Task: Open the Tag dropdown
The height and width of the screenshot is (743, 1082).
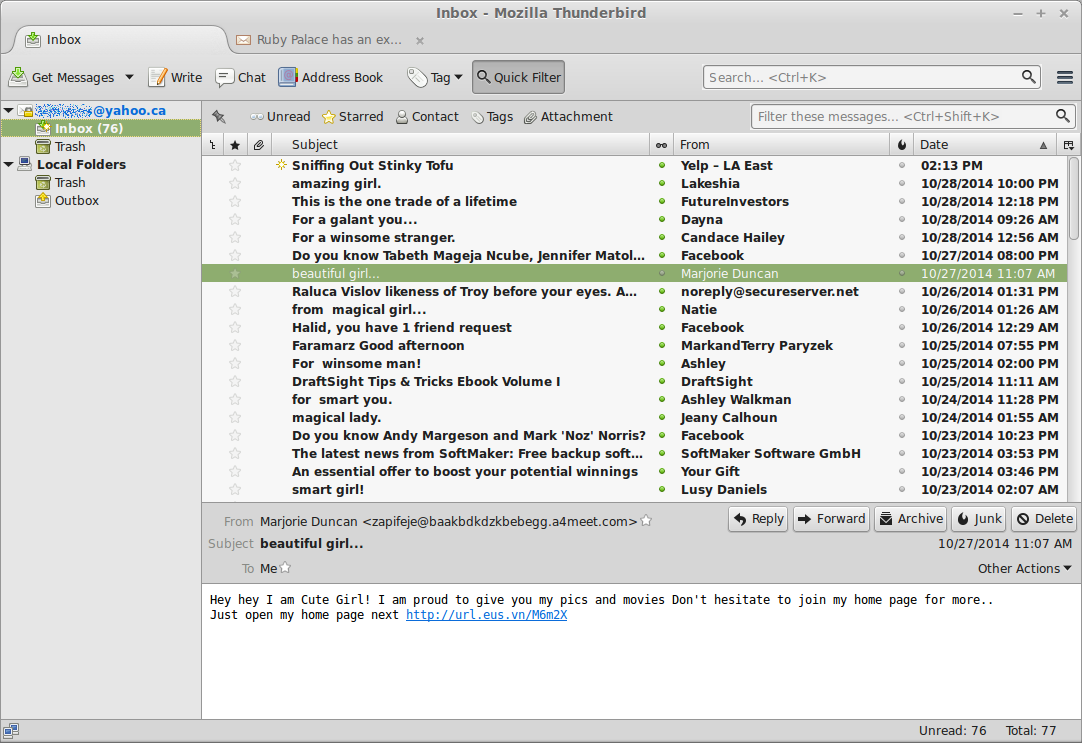Action: [x=435, y=77]
